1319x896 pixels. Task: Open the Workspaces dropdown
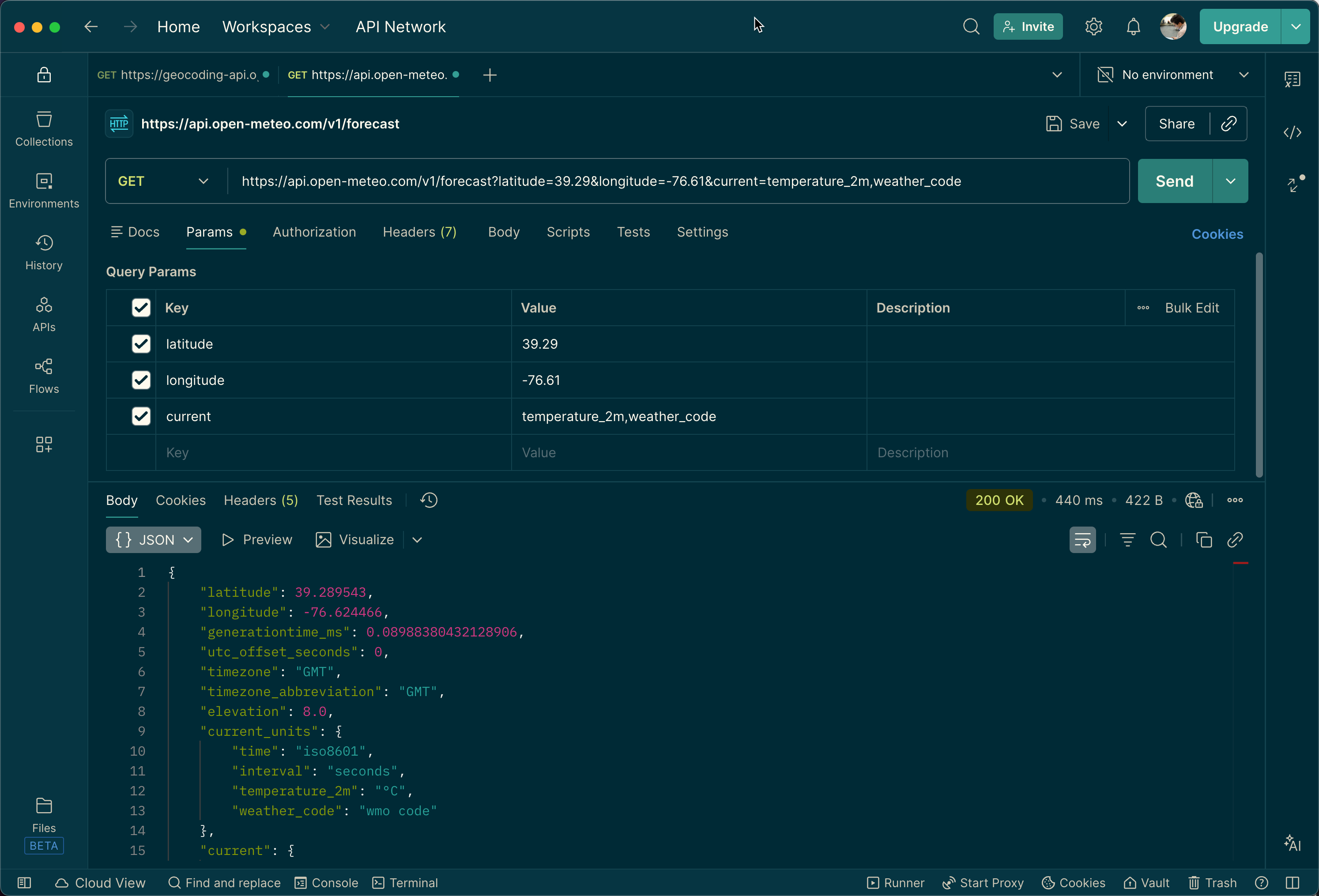(276, 26)
